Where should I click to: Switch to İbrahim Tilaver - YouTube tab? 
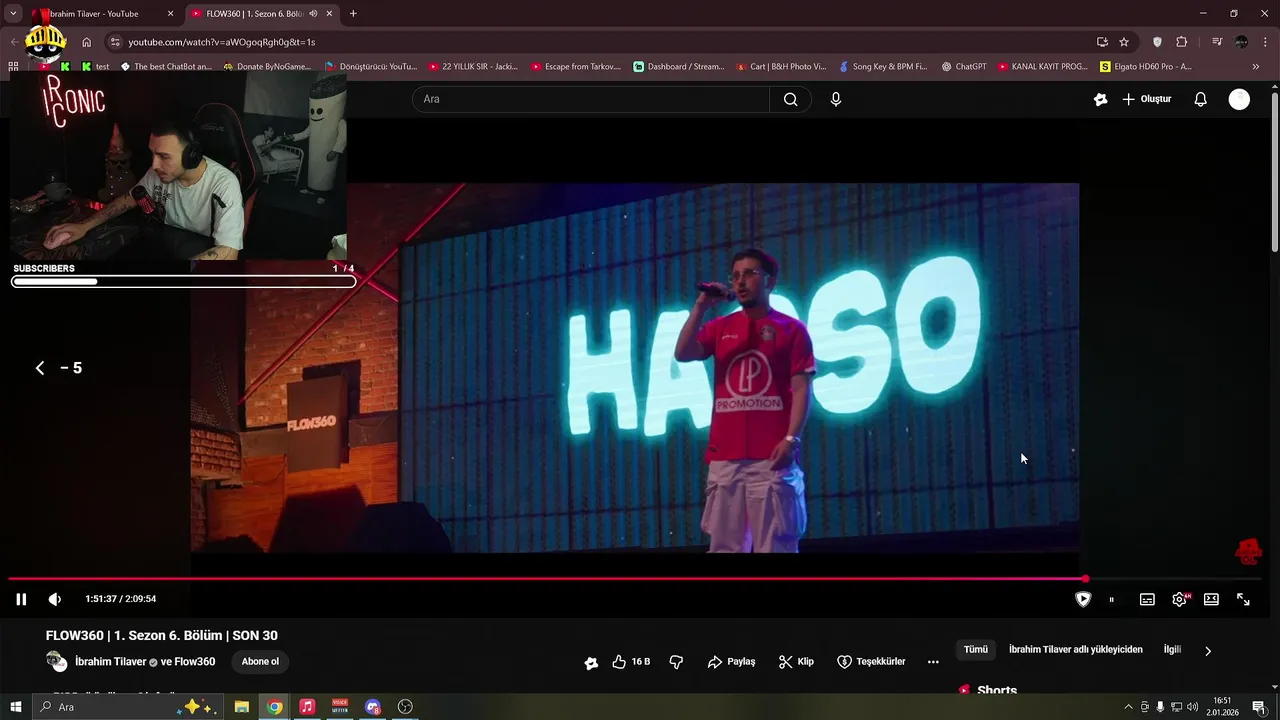(x=95, y=14)
